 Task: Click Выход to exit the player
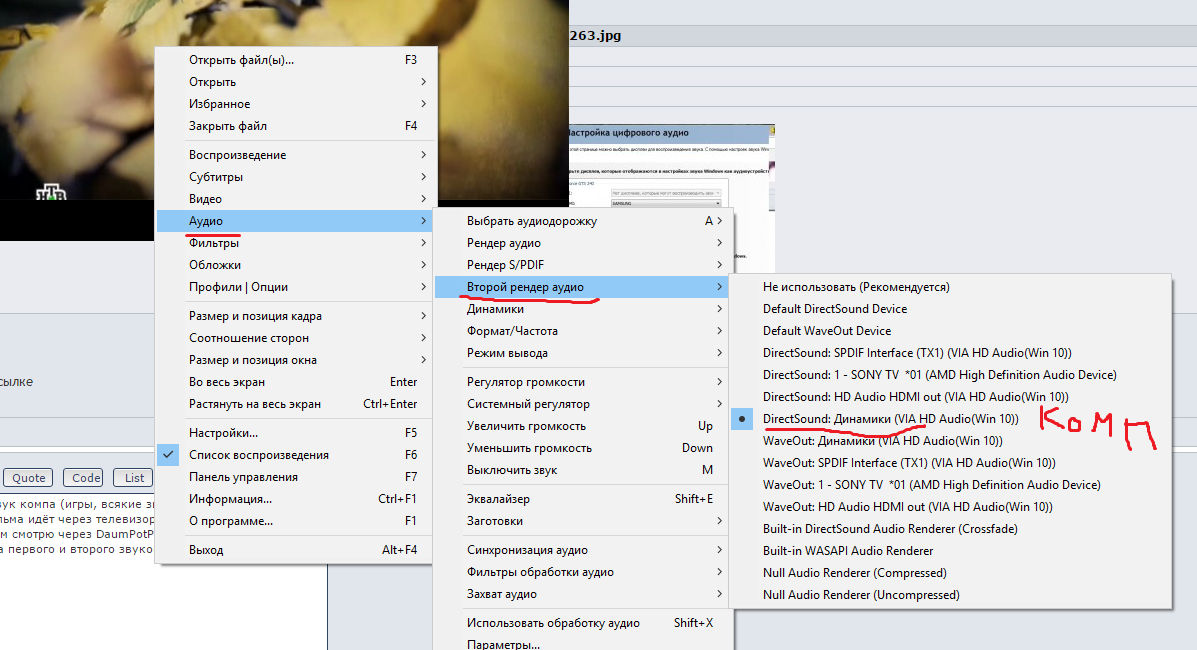click(295, 550)
